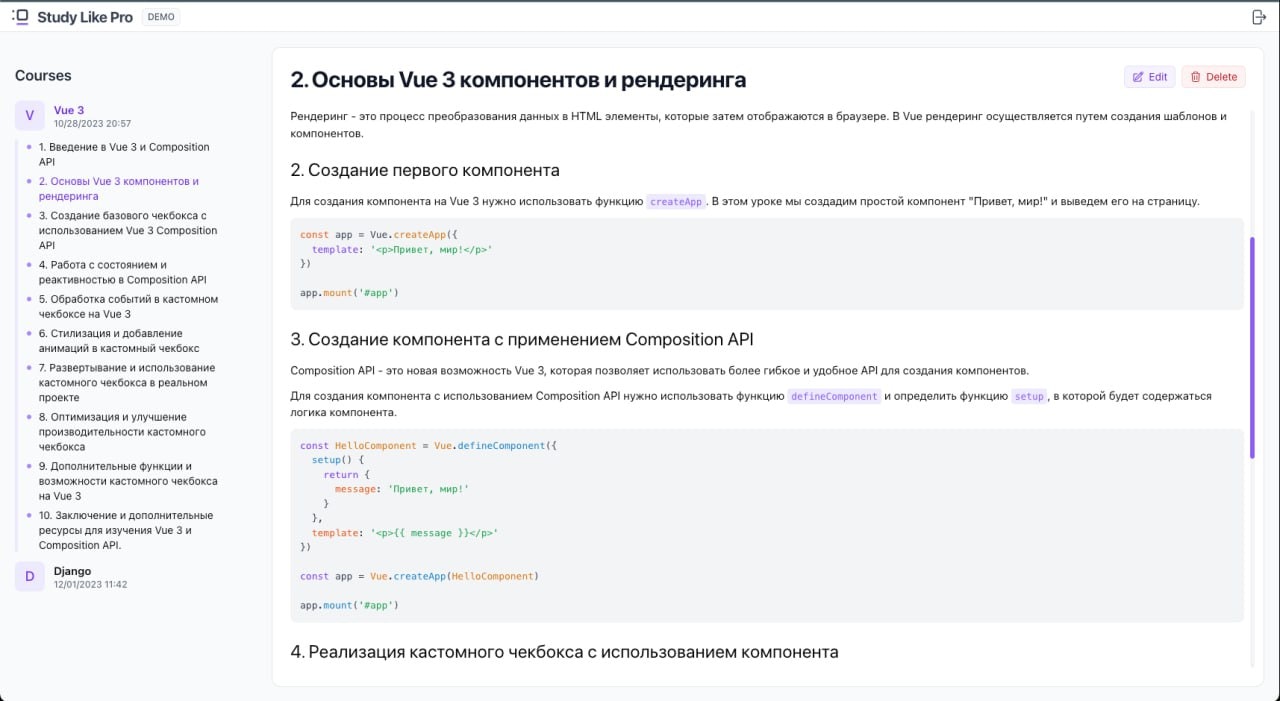1280x701 pixels.
Task: Select the purple V avatar for Vue 3
Action: click(x=29, y=116)
